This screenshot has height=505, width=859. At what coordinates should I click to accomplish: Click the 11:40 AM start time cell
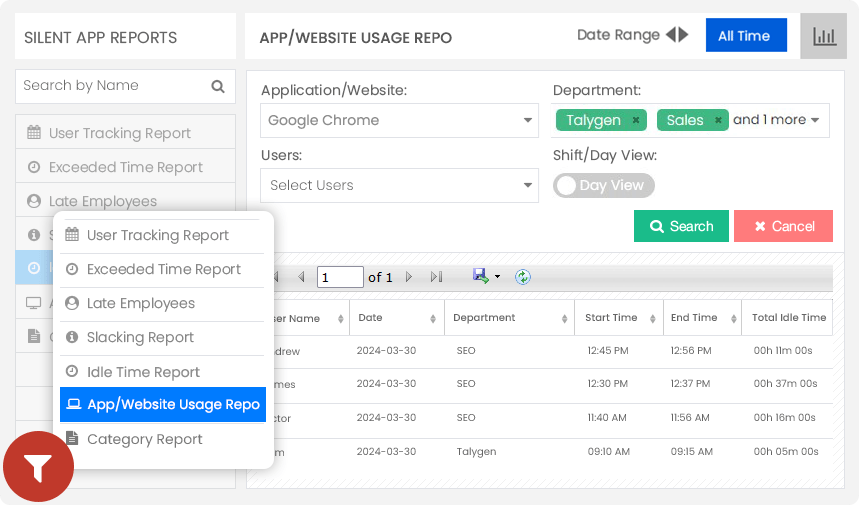pyautogui.click(x=607, y=418)
